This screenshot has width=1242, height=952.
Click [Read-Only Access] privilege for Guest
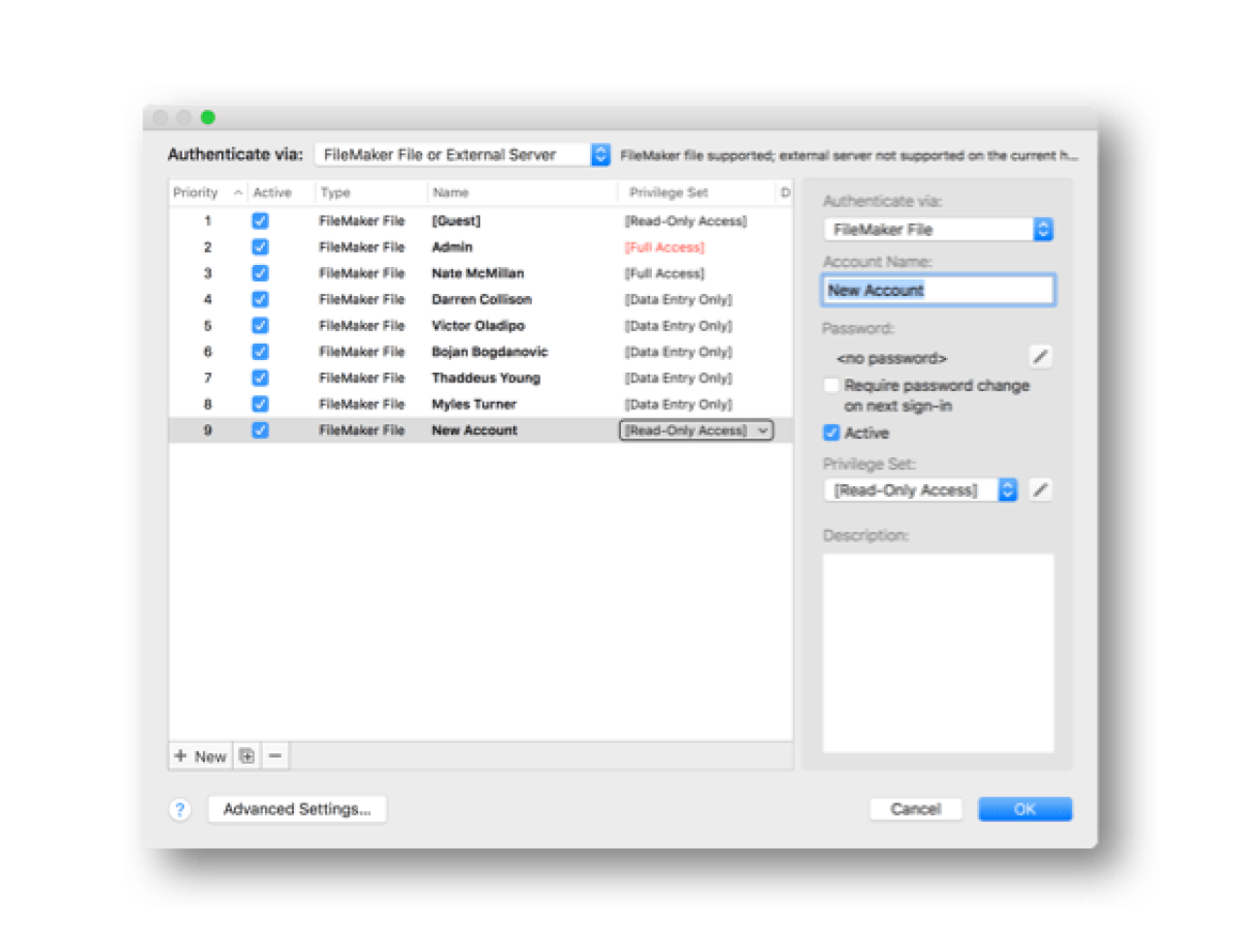point(686,221)
